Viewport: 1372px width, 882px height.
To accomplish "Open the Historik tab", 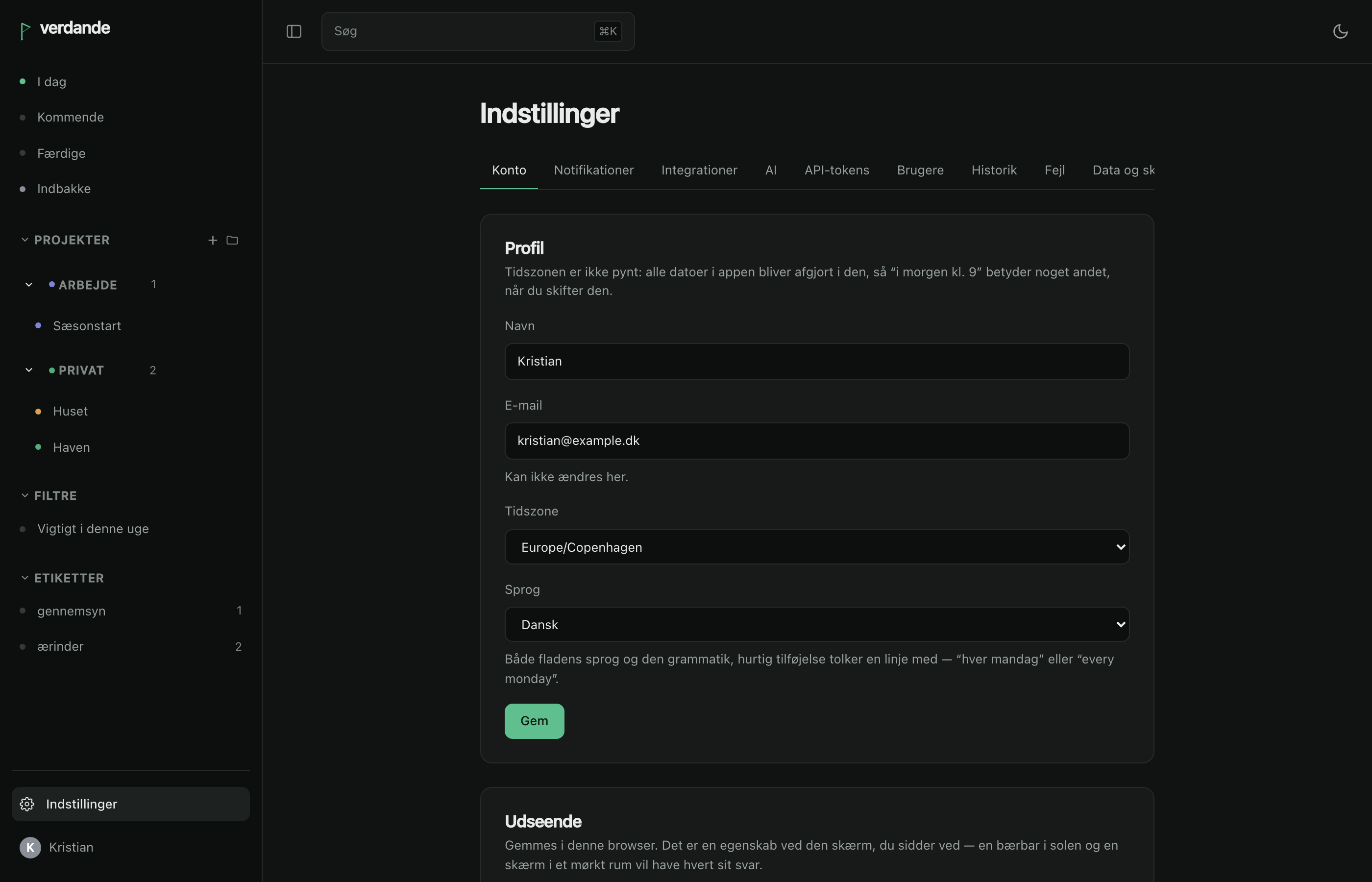I will [994, 170].
